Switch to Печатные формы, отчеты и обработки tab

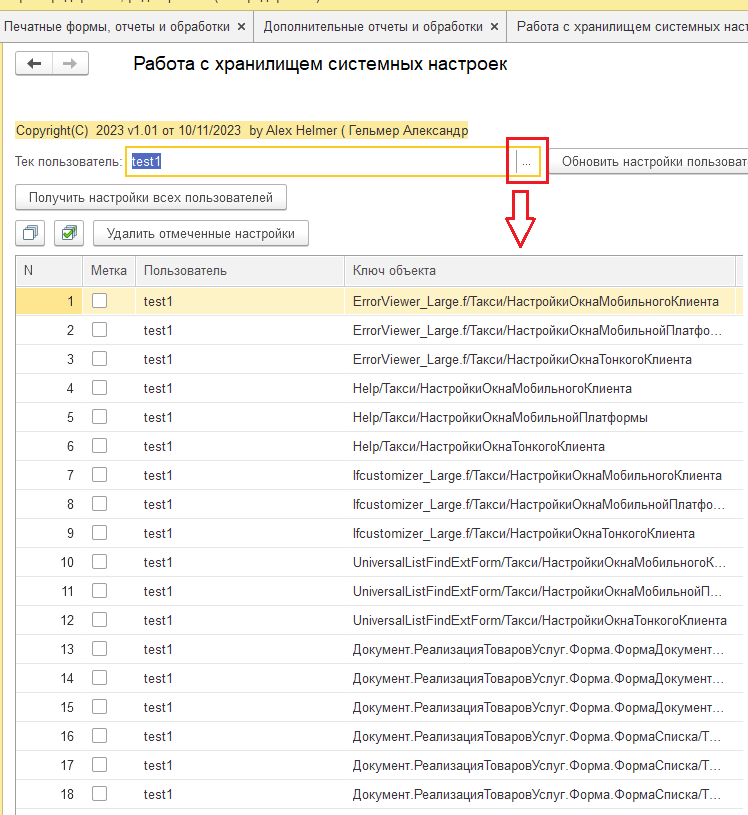117,27
